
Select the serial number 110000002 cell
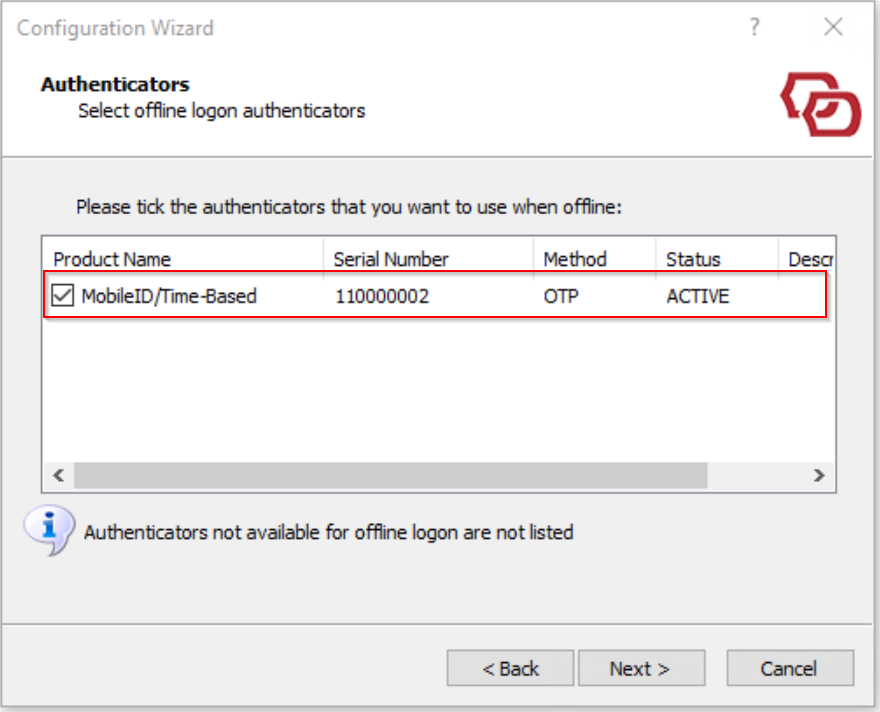pos(381,296)
